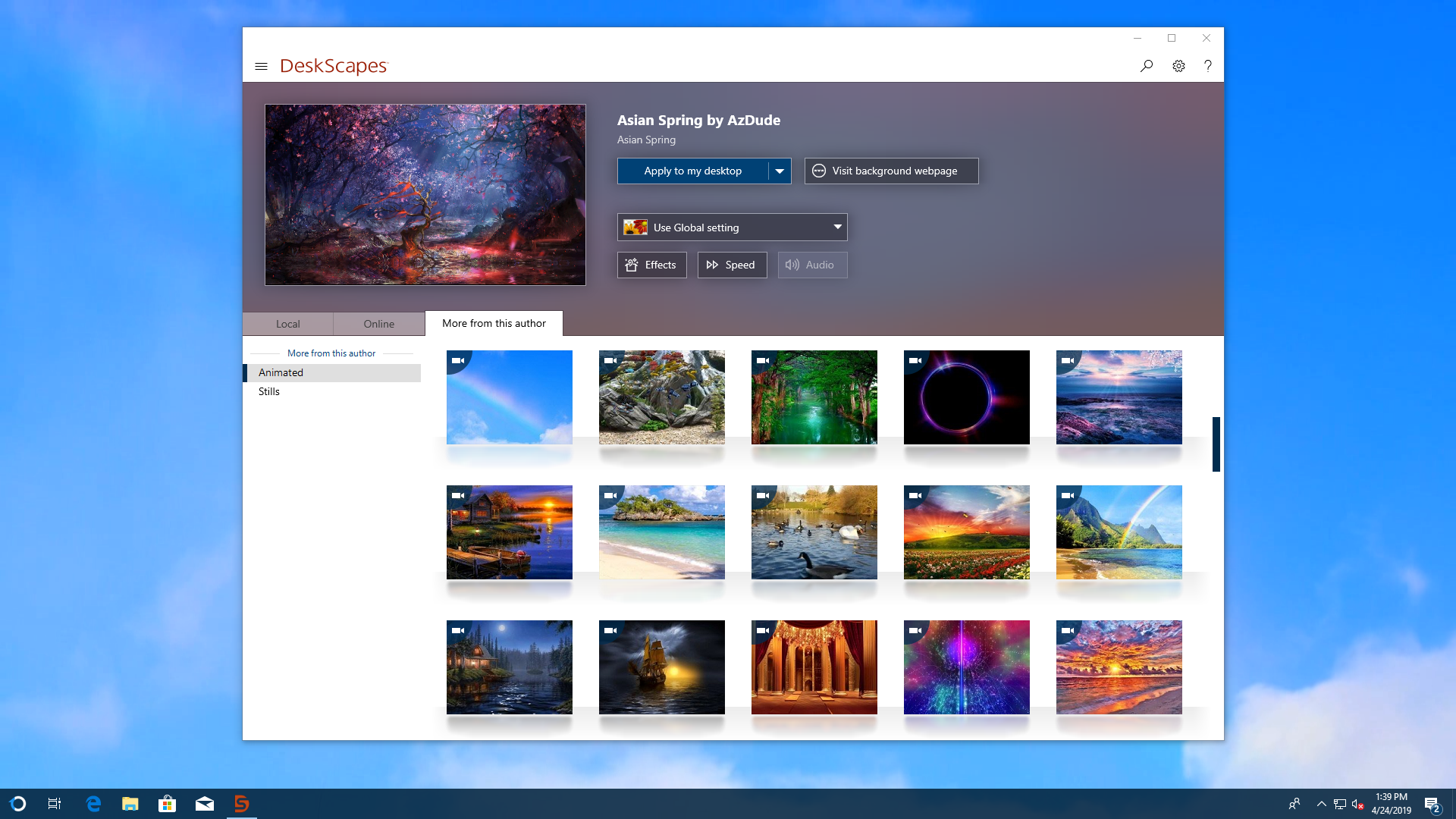The width and height of the screenshot is (1456, 819).
Task: Open Cortana from the taskbar
Action: click(x=18, y=804)
